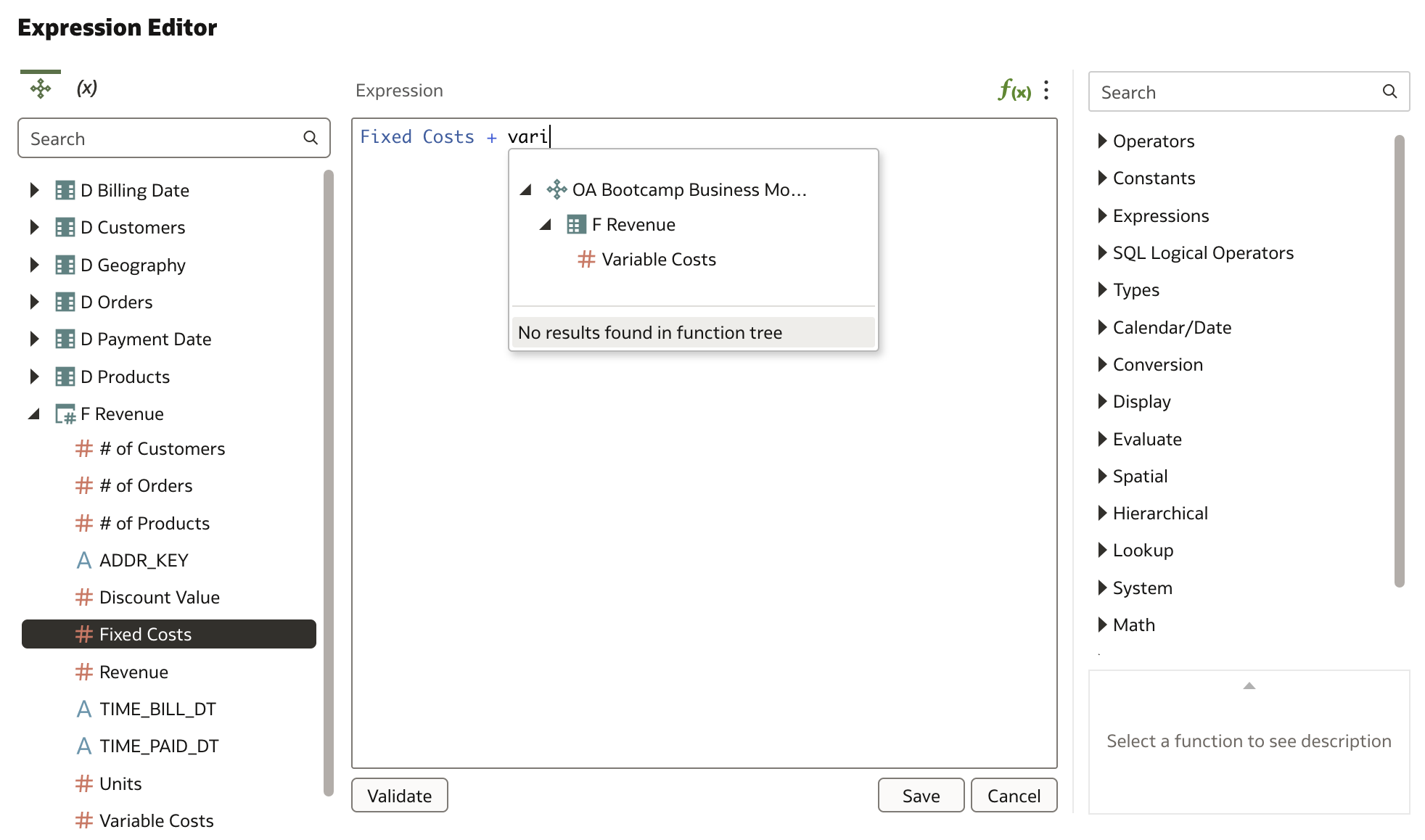
Task: Collapse the F Revenue node in the popup
Action: (x=546, y=225)
